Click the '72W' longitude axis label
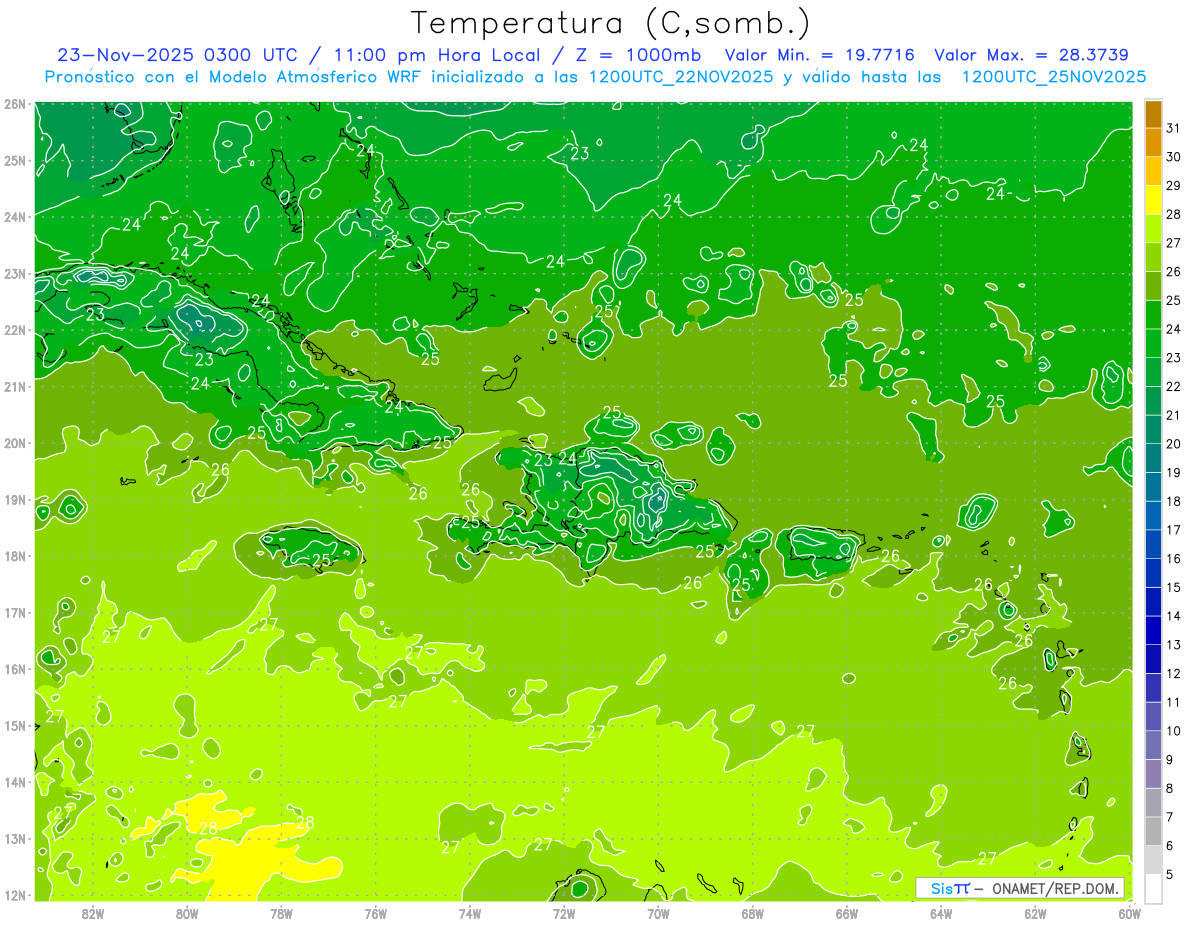1200x927 pixels. pos(564,913)
